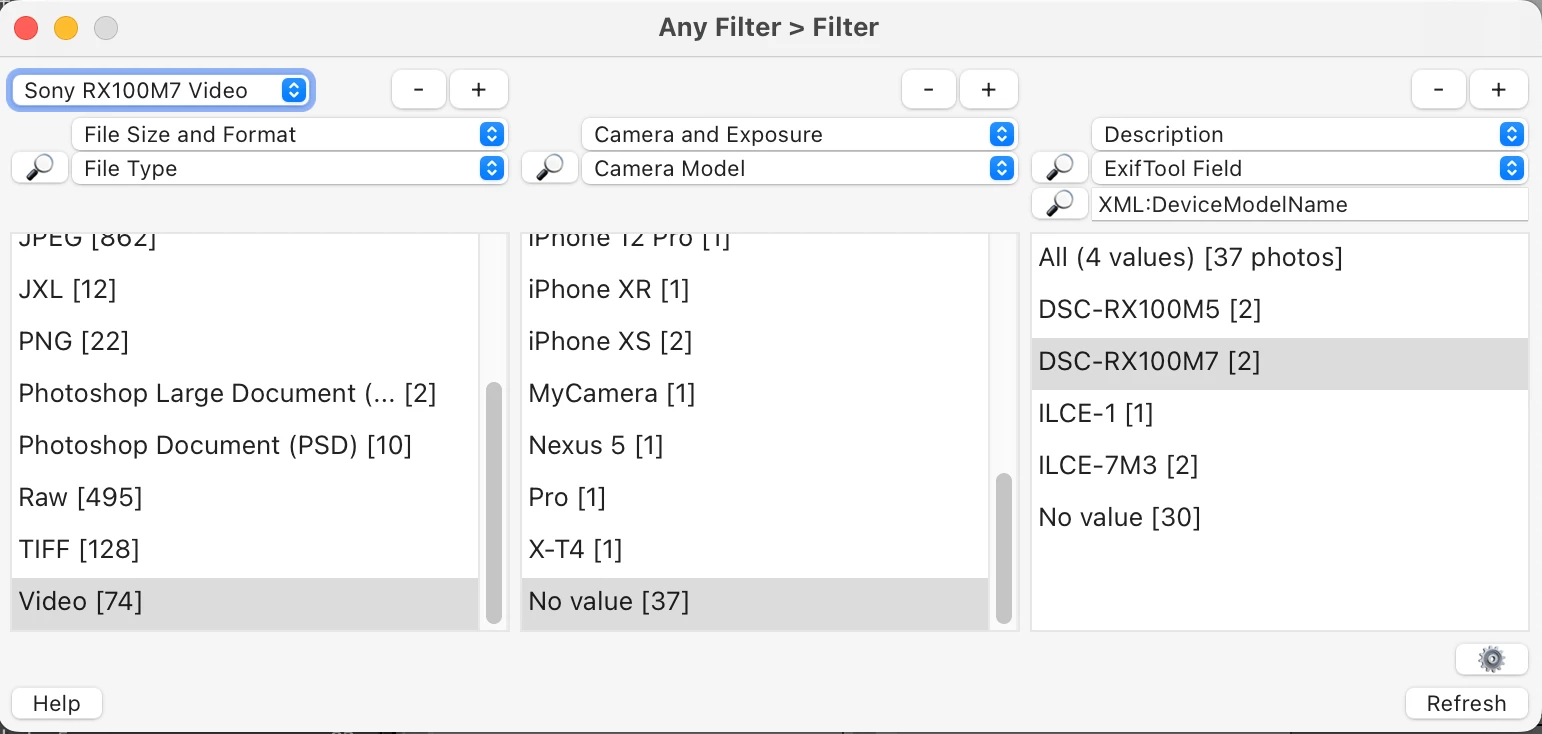Choose iPhone XS [2] camera model

[610, 341]
